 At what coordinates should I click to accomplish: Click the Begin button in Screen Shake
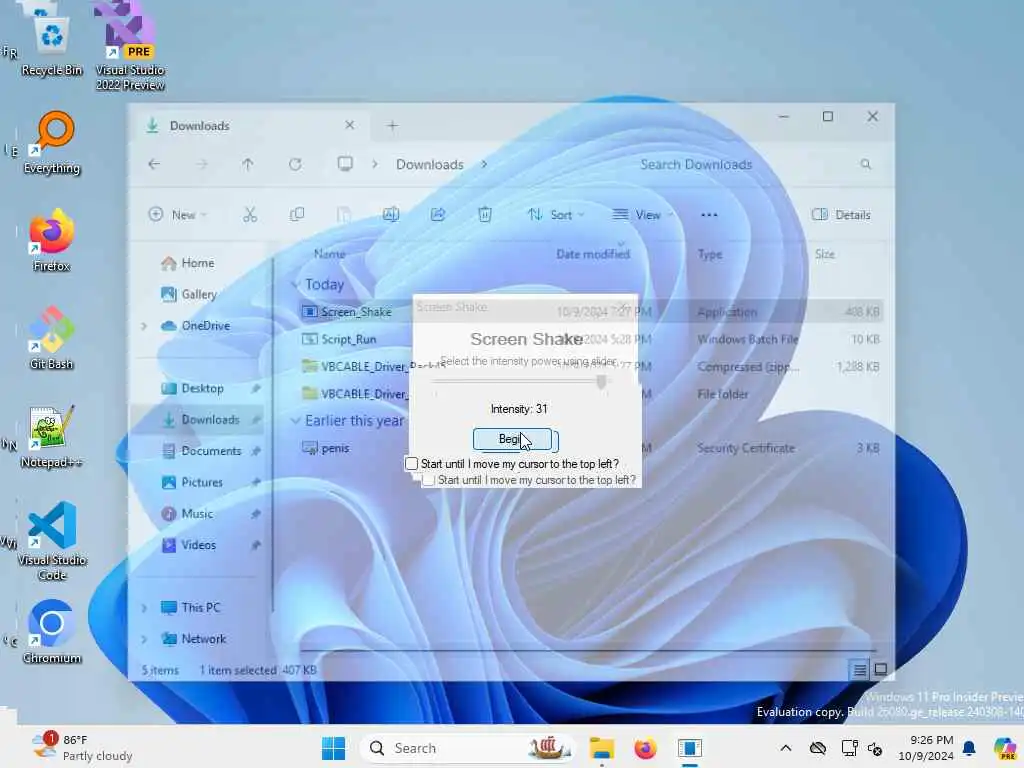tap(512, 439)
